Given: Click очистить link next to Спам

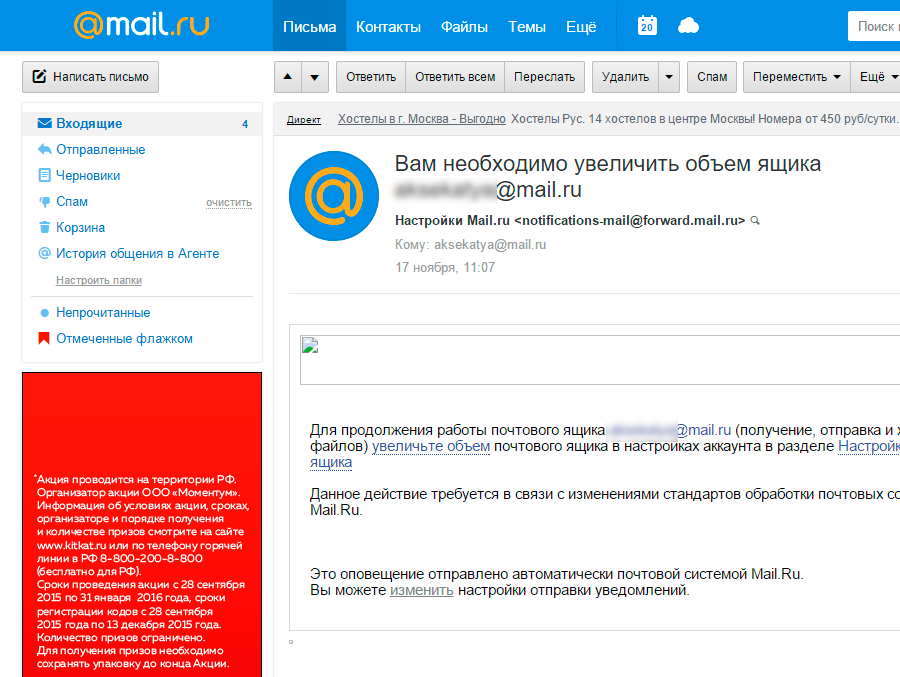Looking at the screenshot, I should point(229,203).
